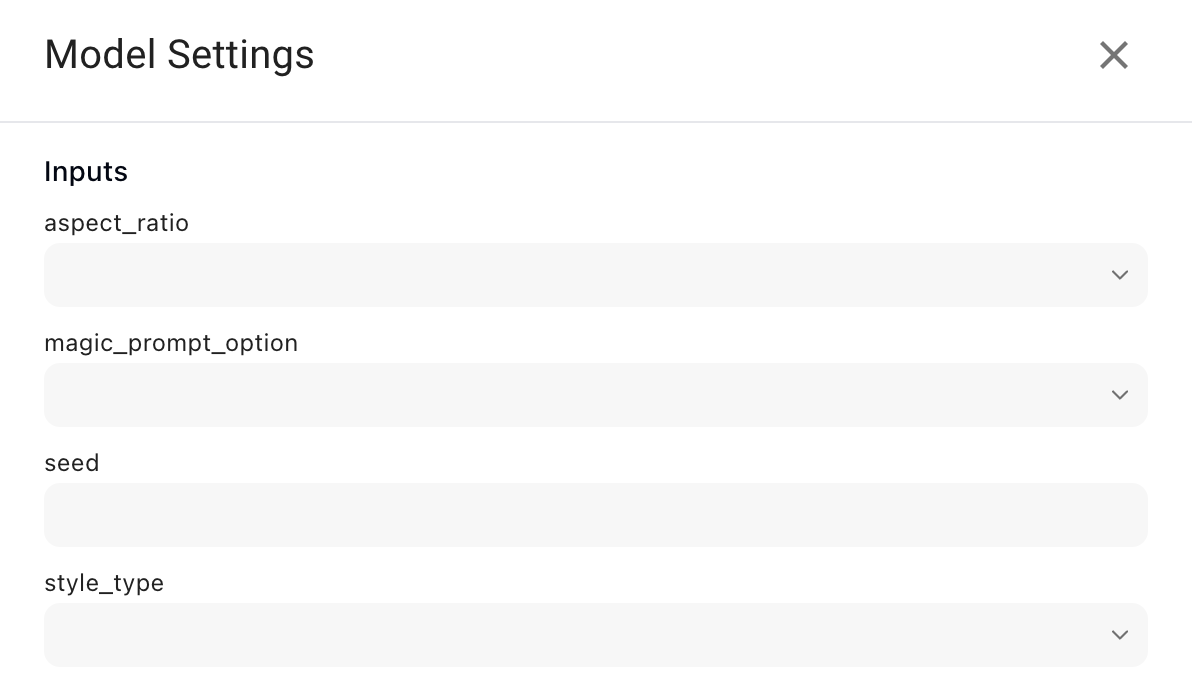The height and width of the screenshot is (684, 1192).
Task: Click the Model Settings title
Action: pos(179,55)
